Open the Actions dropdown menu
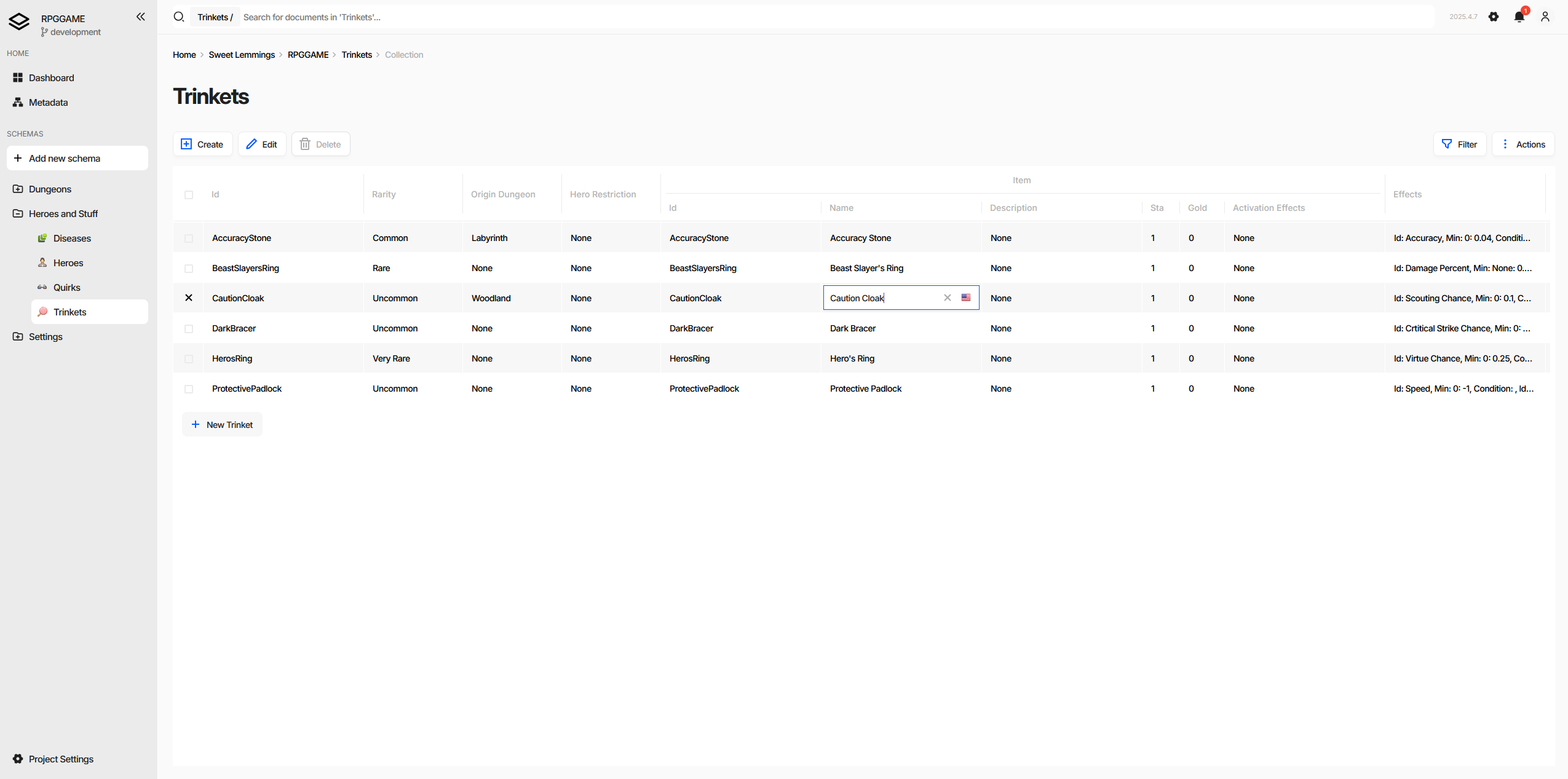The image size is (1568, 779). coord(1523,144)
